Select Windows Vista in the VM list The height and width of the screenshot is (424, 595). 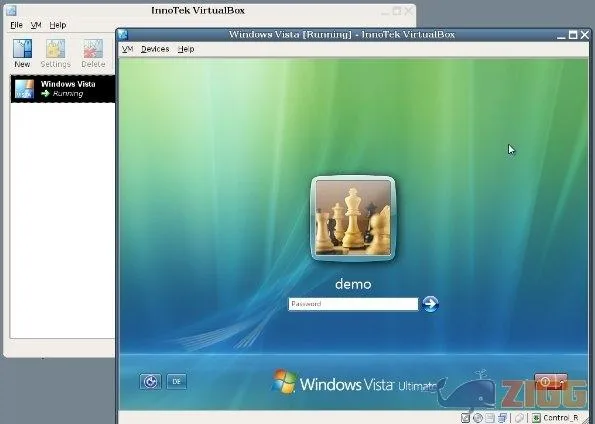[63, 89]
